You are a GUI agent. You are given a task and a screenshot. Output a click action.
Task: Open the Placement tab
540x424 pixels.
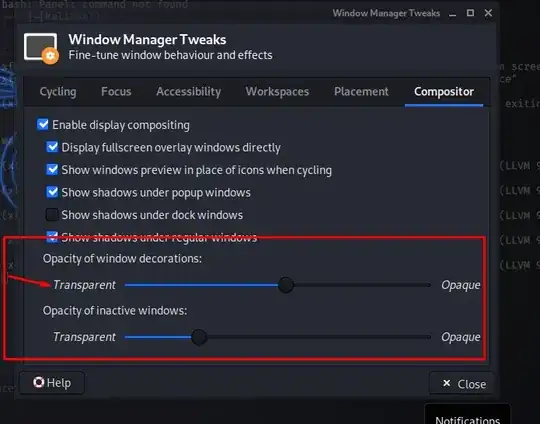(361, 92)
